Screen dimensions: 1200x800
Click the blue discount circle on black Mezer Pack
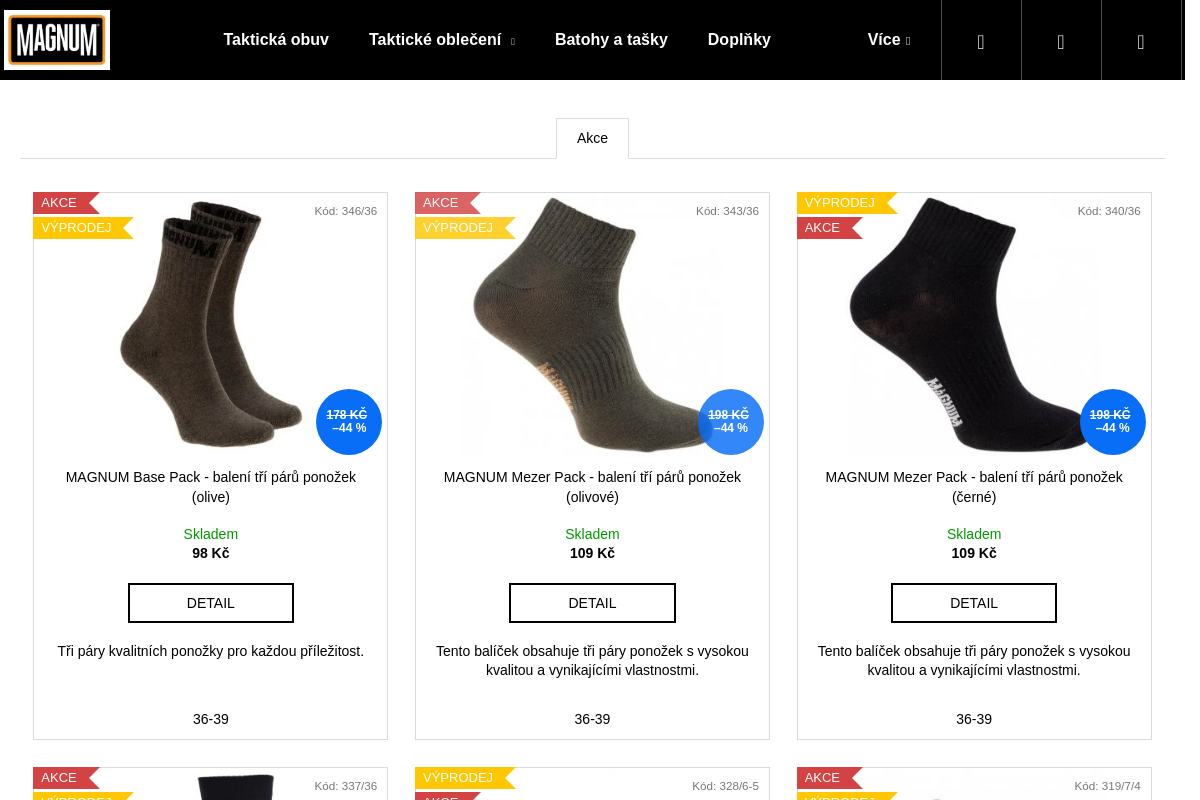click(x=1112, y=422)
